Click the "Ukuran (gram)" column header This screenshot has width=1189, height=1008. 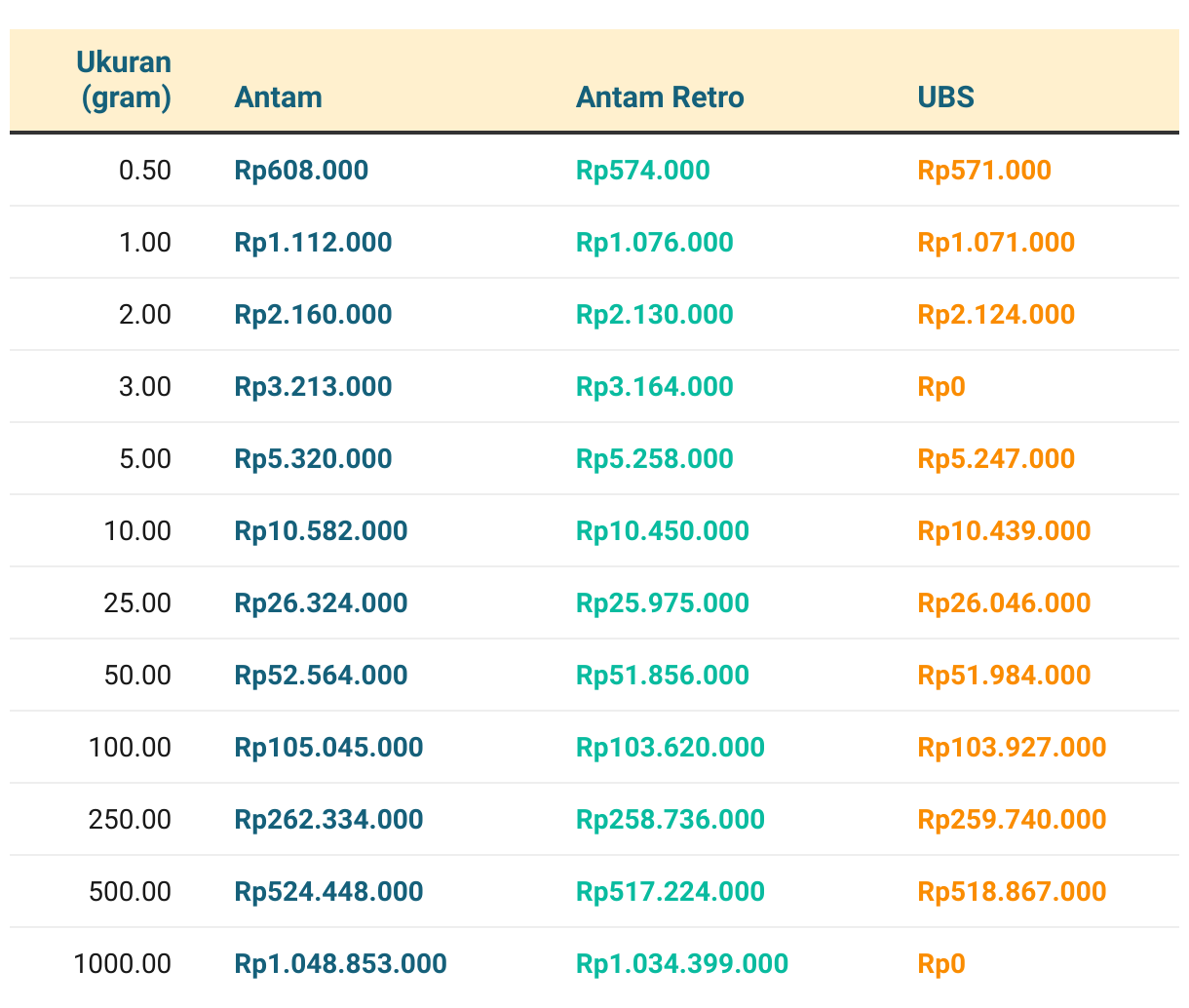click(124, 80)
